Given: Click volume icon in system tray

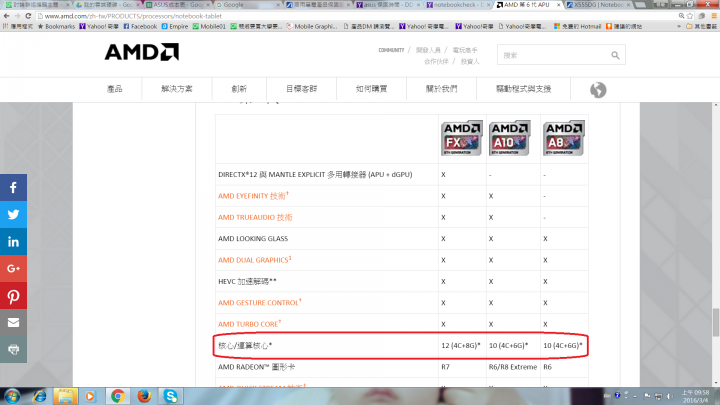Looking at the screenshot, I should (669, 396).
